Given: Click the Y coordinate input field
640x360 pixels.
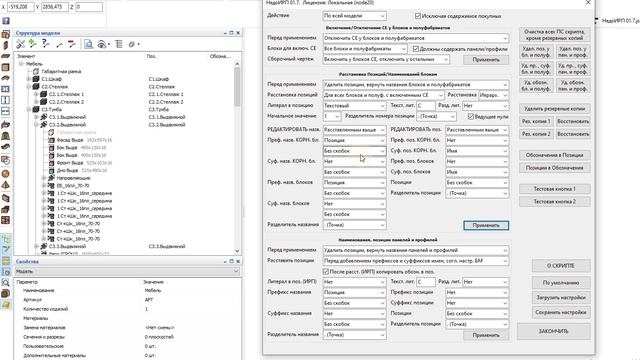Looking at the screenshot, I should click(55, 7).
